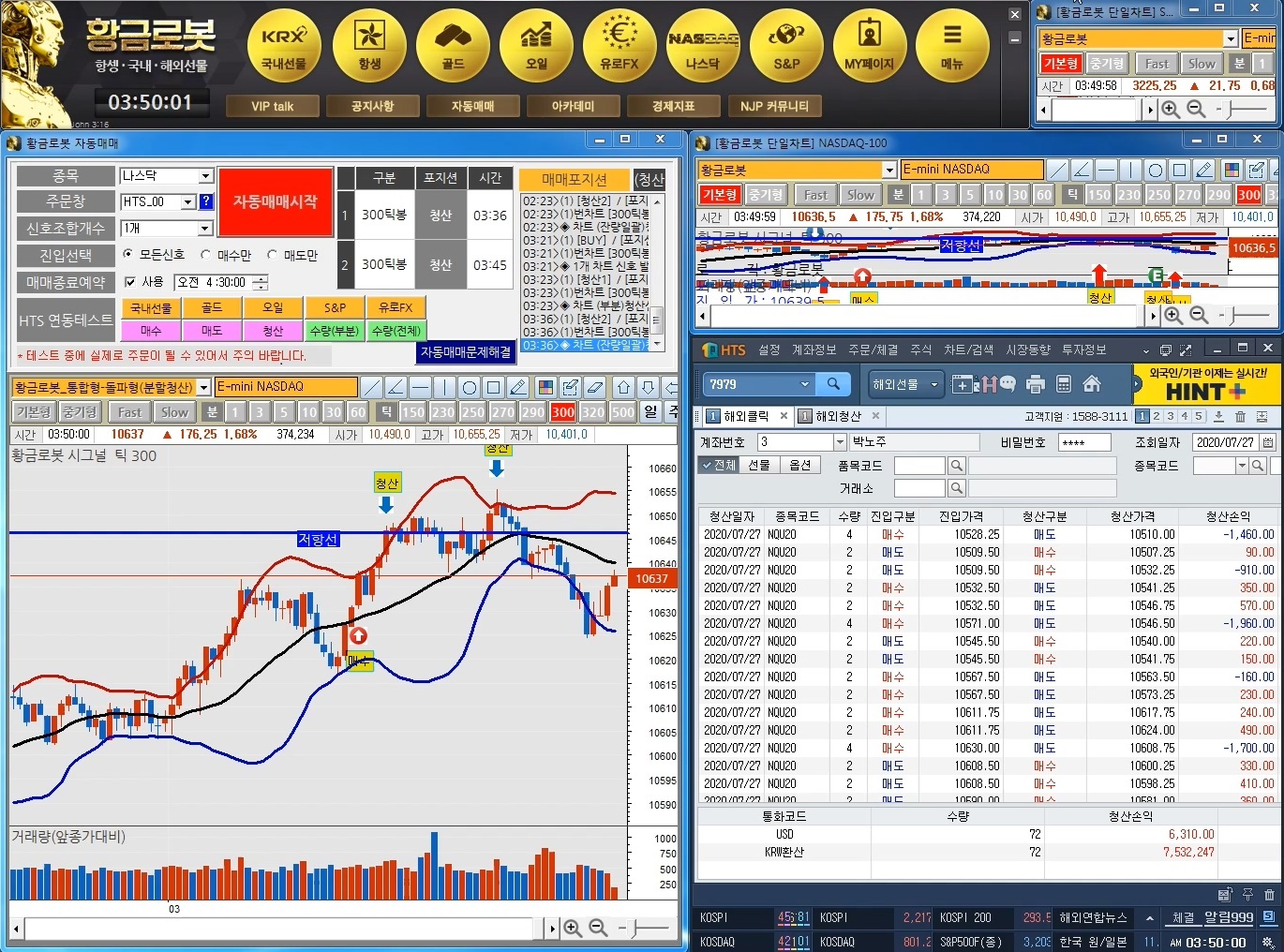Open the 메뉴 hamburger icon
The image size is (1284, 952).
[x=952, y=45]
